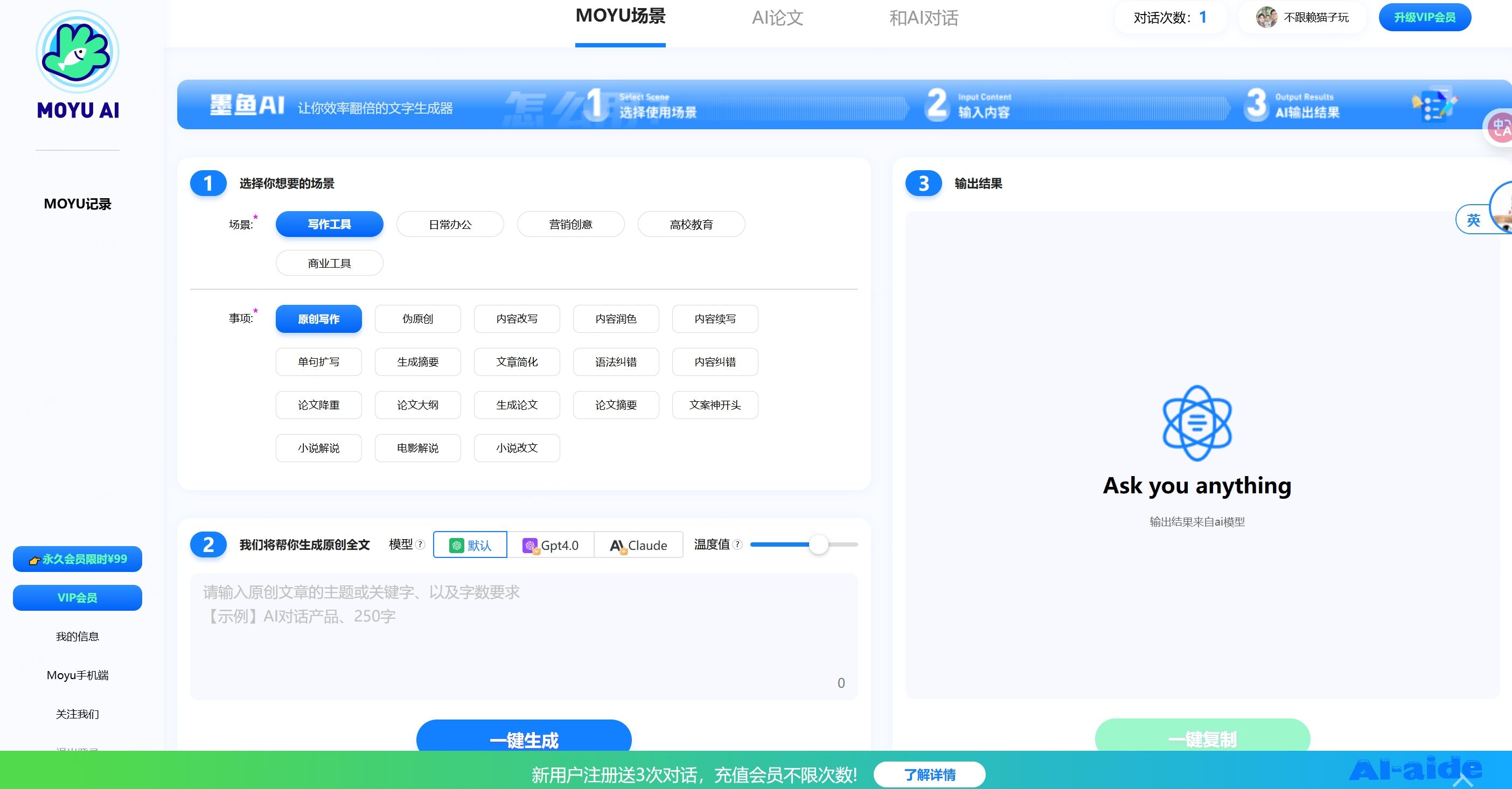Click the topic input text area
The height and width of the screenshot is (789, 1512).
(524, 637)
